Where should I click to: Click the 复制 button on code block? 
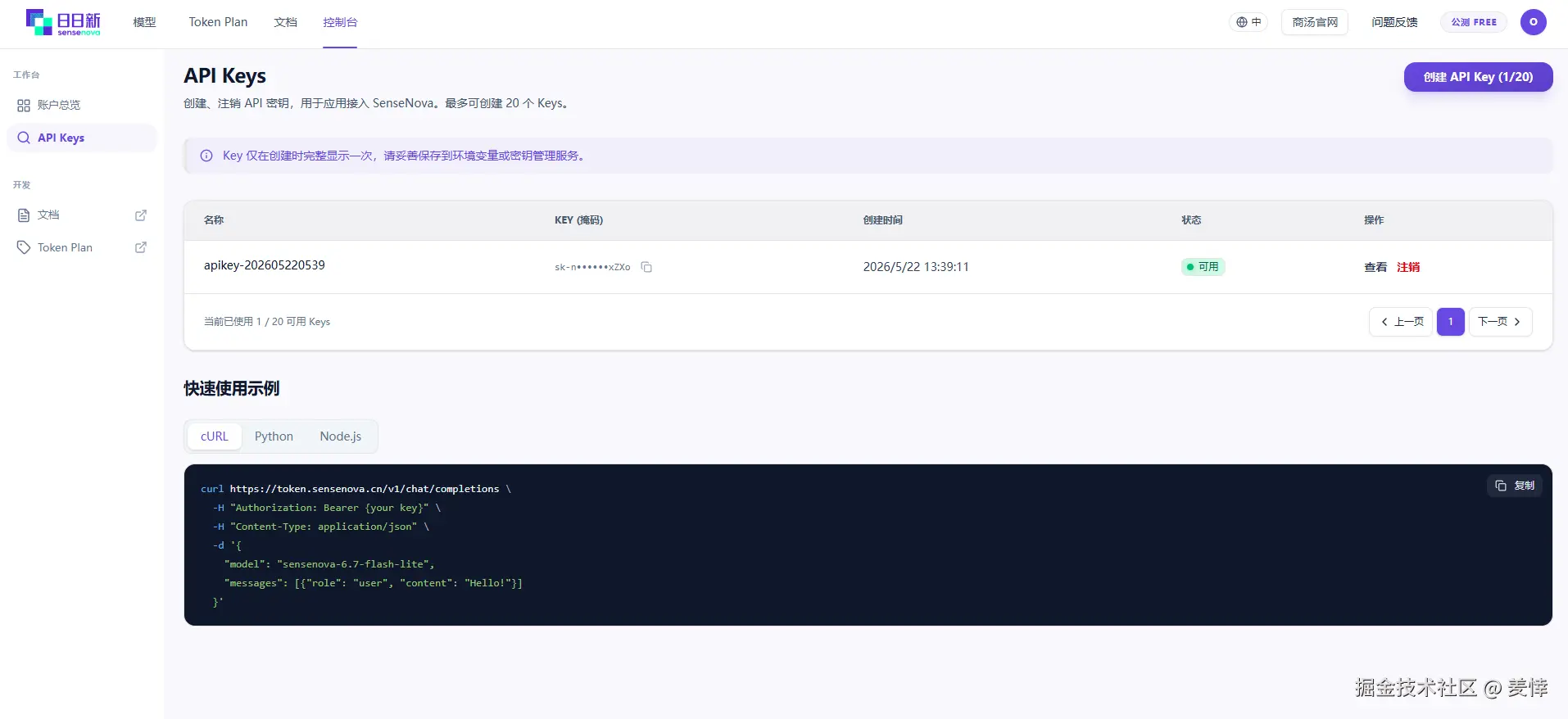pyautogui.click(x=1515, y=486)
